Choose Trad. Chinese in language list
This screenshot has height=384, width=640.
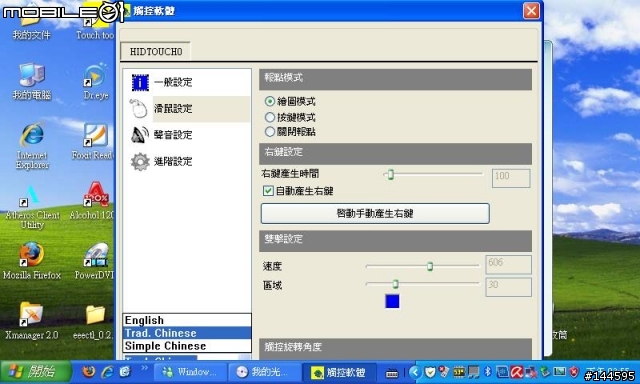187,333
